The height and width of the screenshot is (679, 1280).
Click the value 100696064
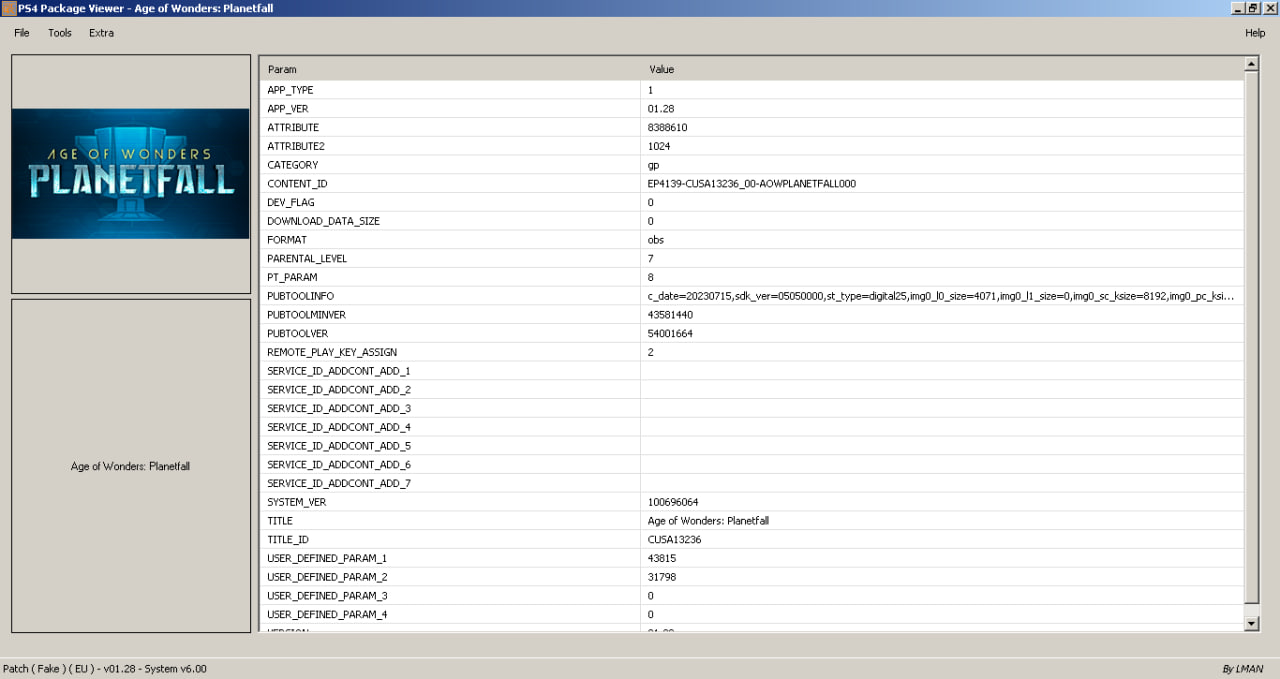(673, 502)
